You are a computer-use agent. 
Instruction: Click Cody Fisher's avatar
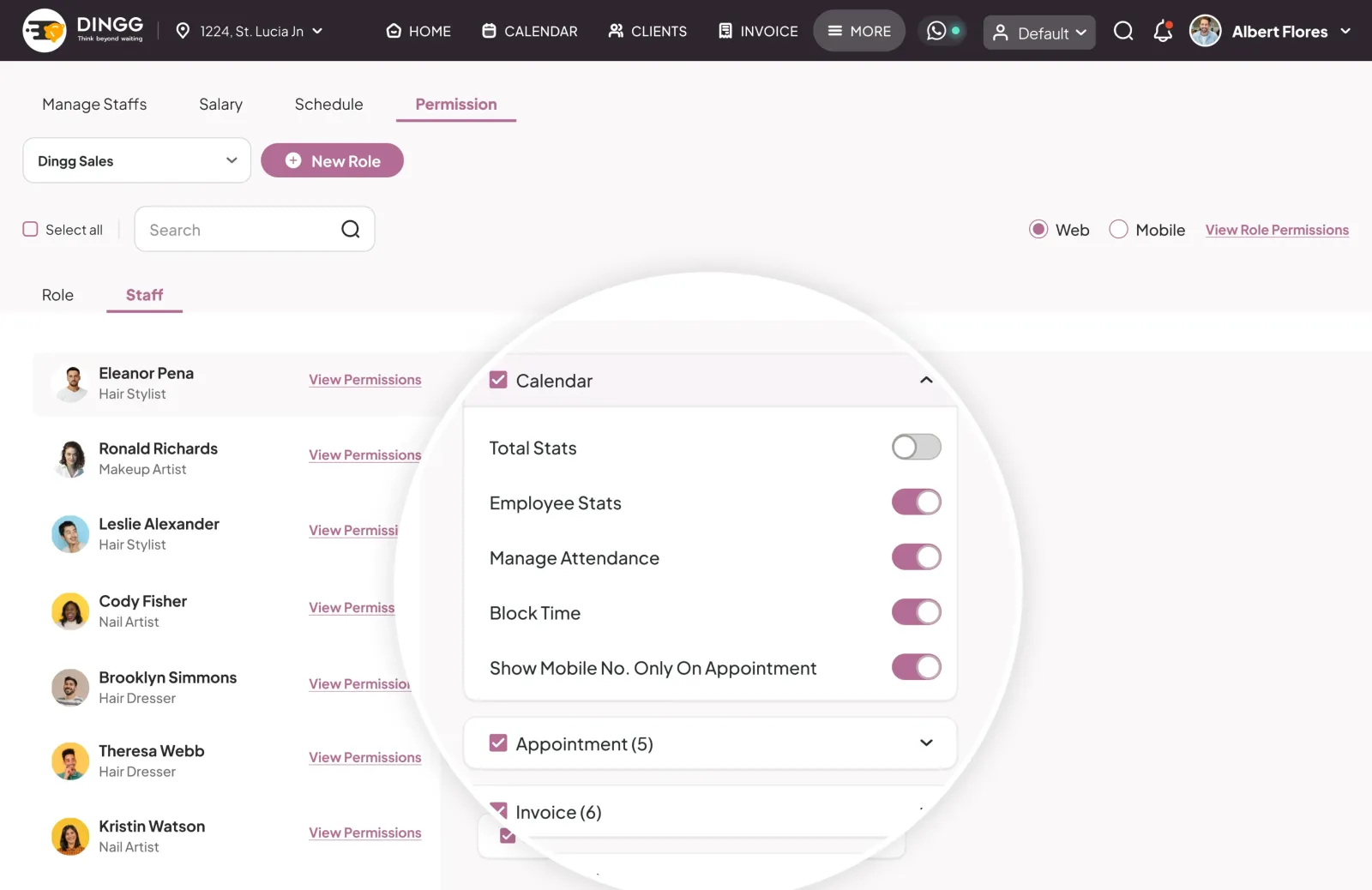[70, 611]
